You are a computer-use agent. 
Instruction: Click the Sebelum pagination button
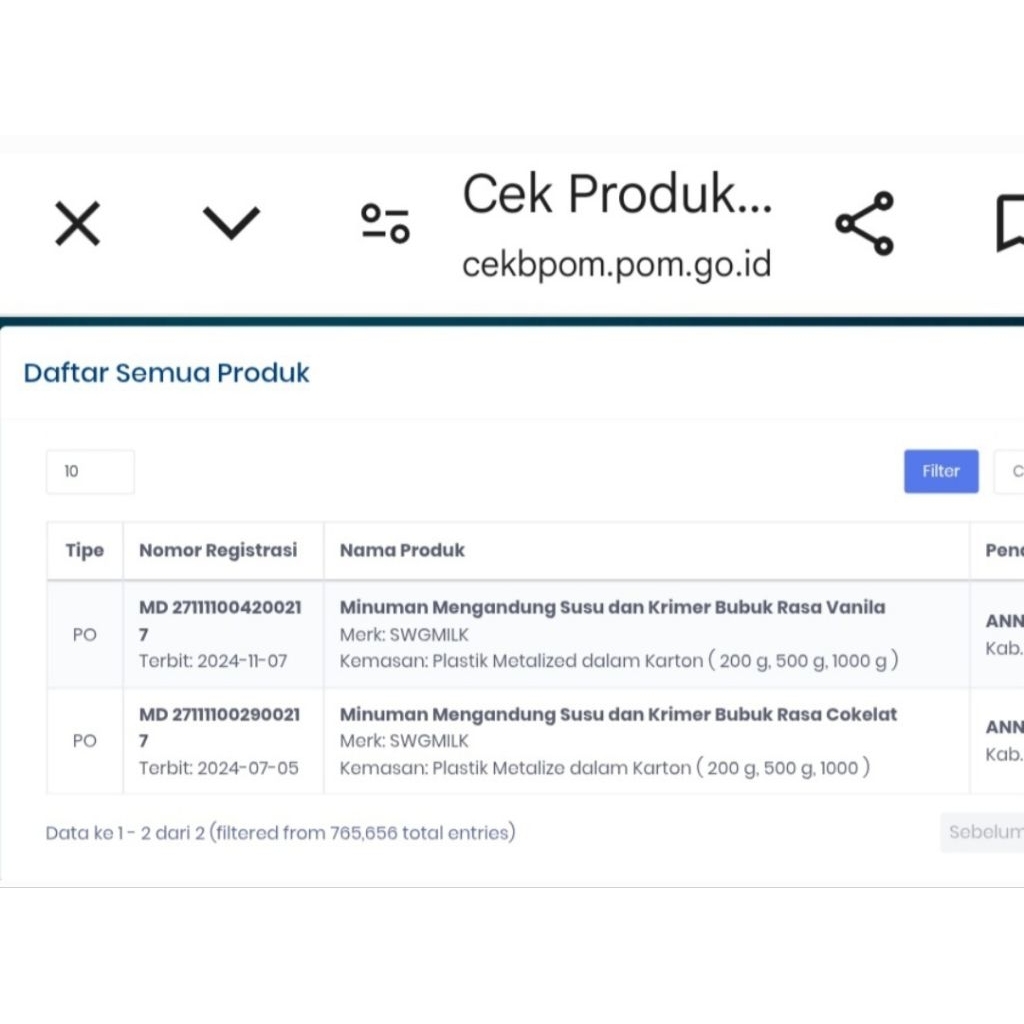(x=984, y=832)
